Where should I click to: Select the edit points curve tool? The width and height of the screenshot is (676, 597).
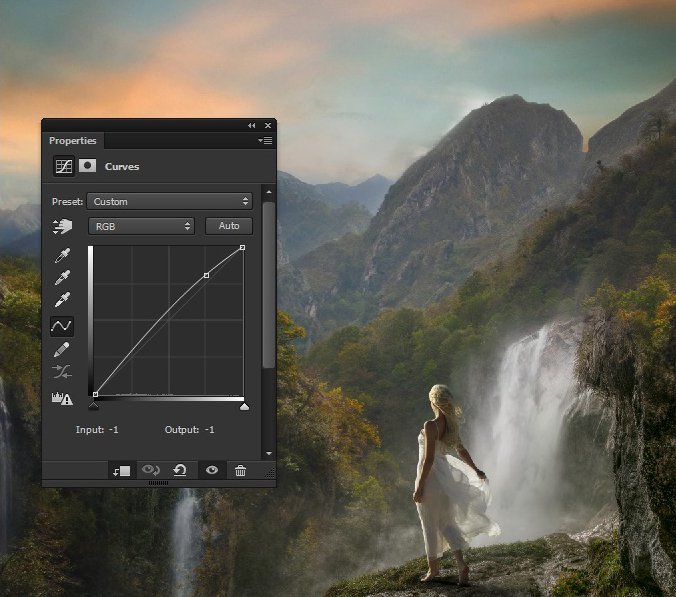point(62,325)
